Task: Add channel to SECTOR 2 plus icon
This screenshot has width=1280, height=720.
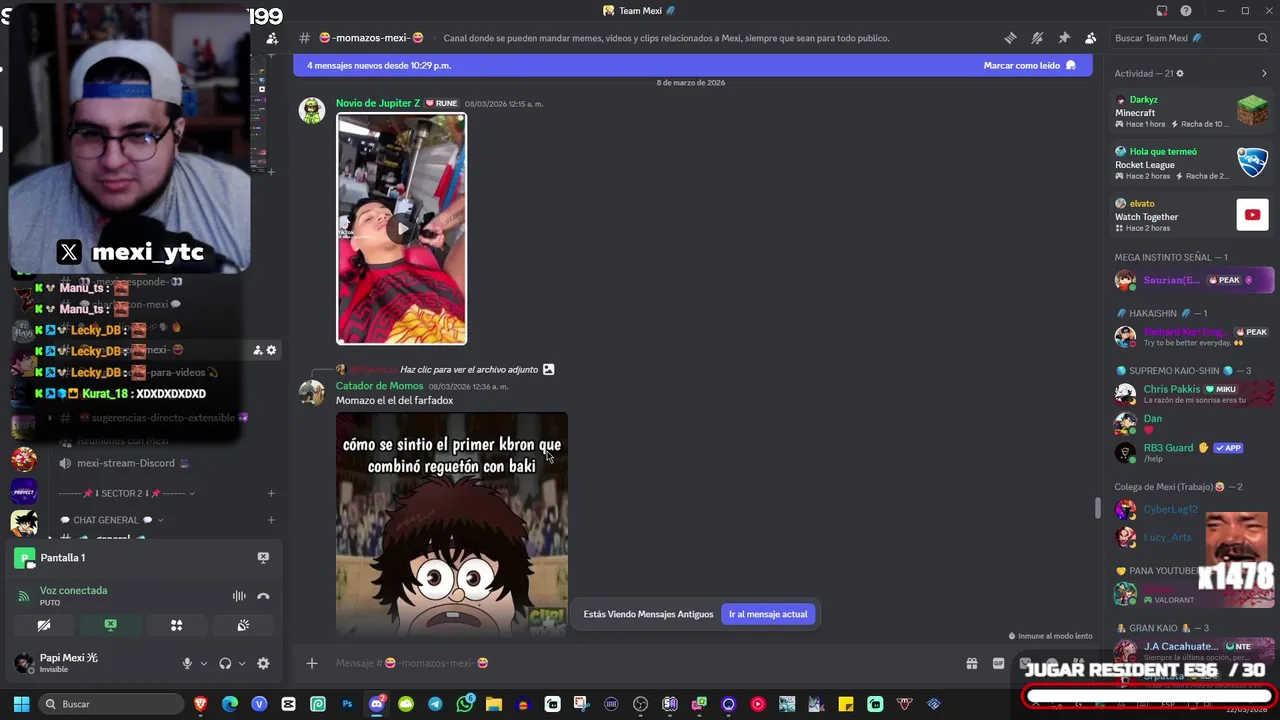Action: click(271, 493)
